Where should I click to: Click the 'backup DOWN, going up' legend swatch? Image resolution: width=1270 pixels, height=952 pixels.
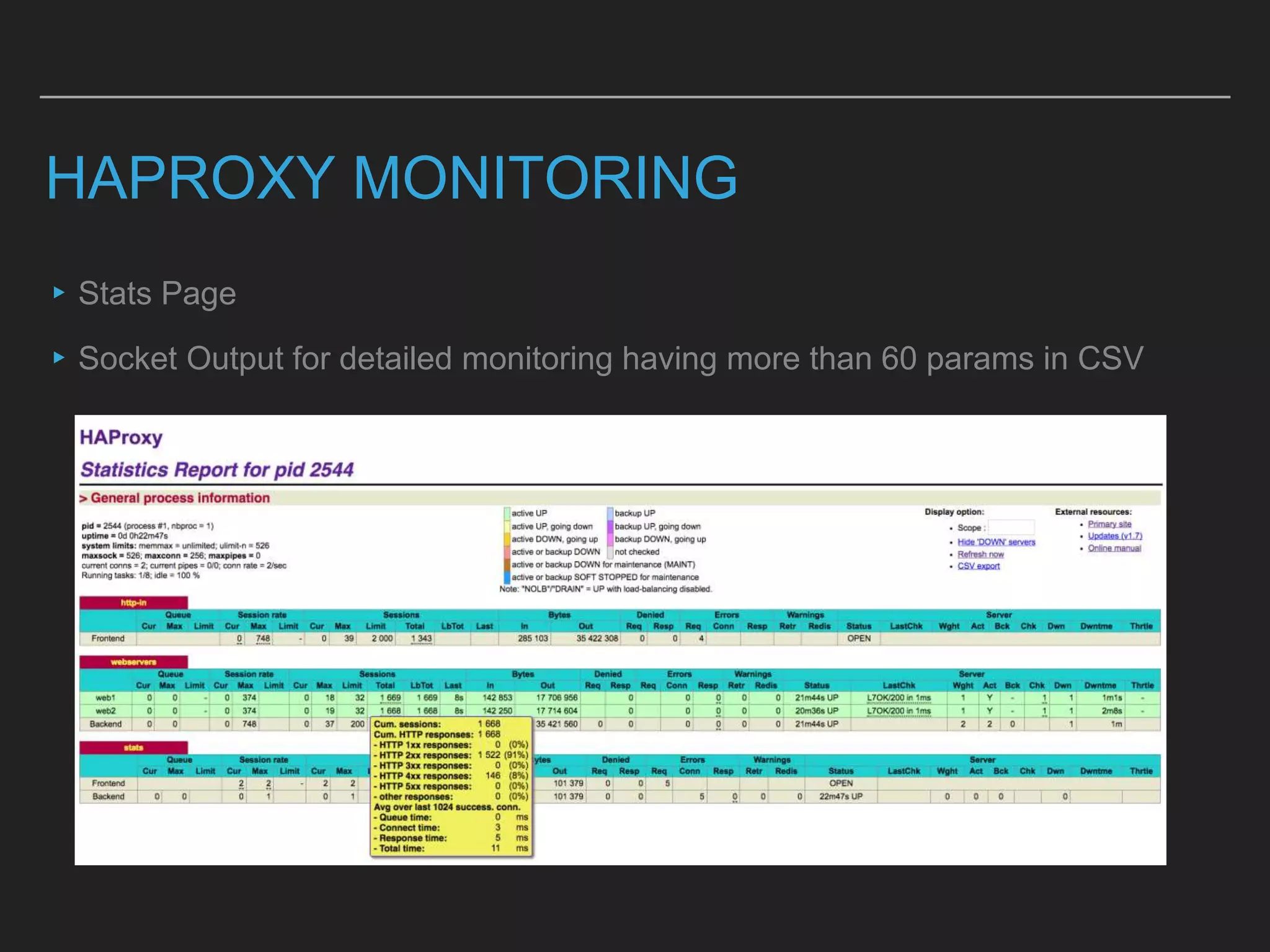(x=610, y=539)
